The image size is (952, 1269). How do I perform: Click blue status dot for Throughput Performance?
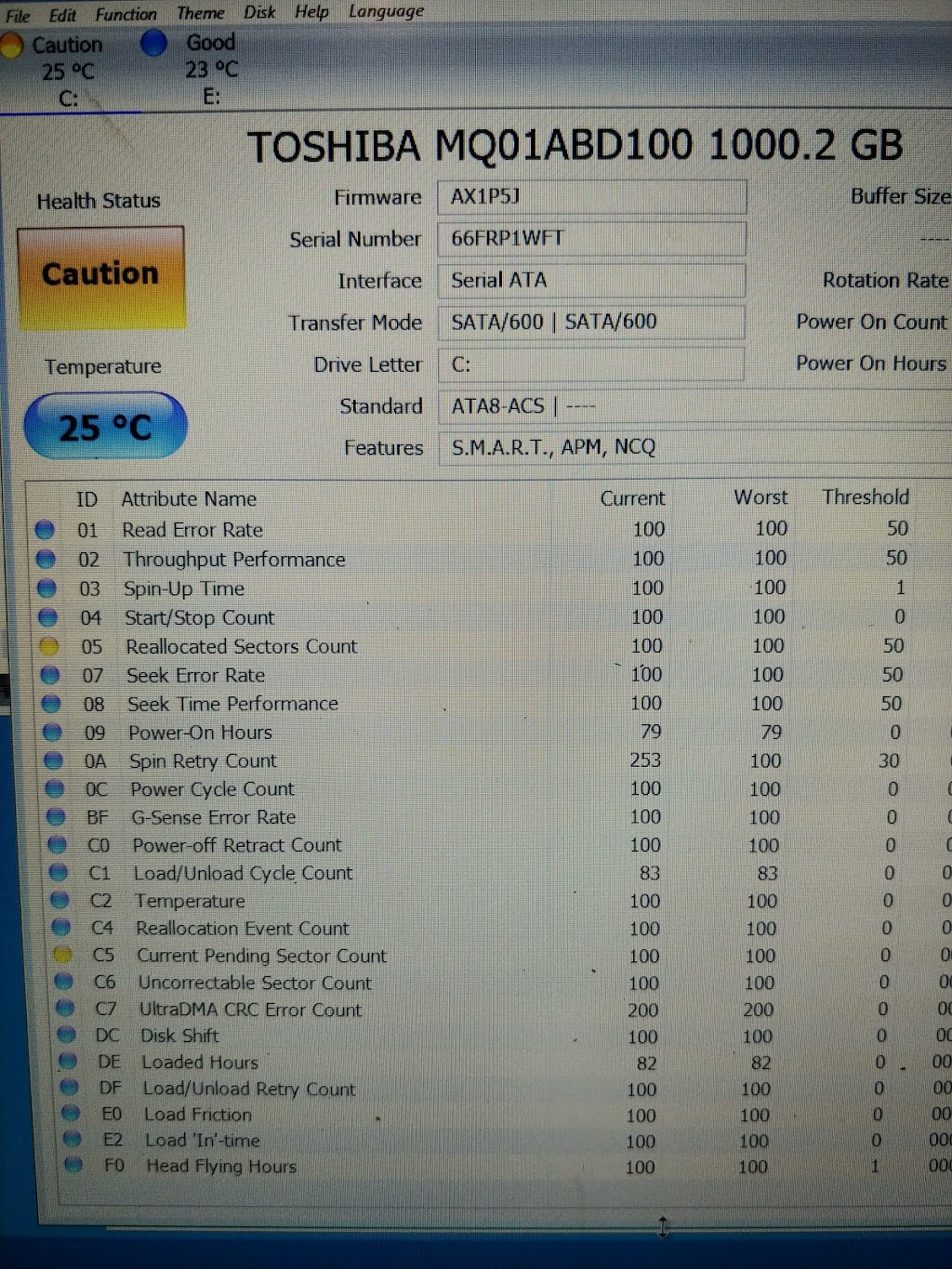[x=46, y=560]
